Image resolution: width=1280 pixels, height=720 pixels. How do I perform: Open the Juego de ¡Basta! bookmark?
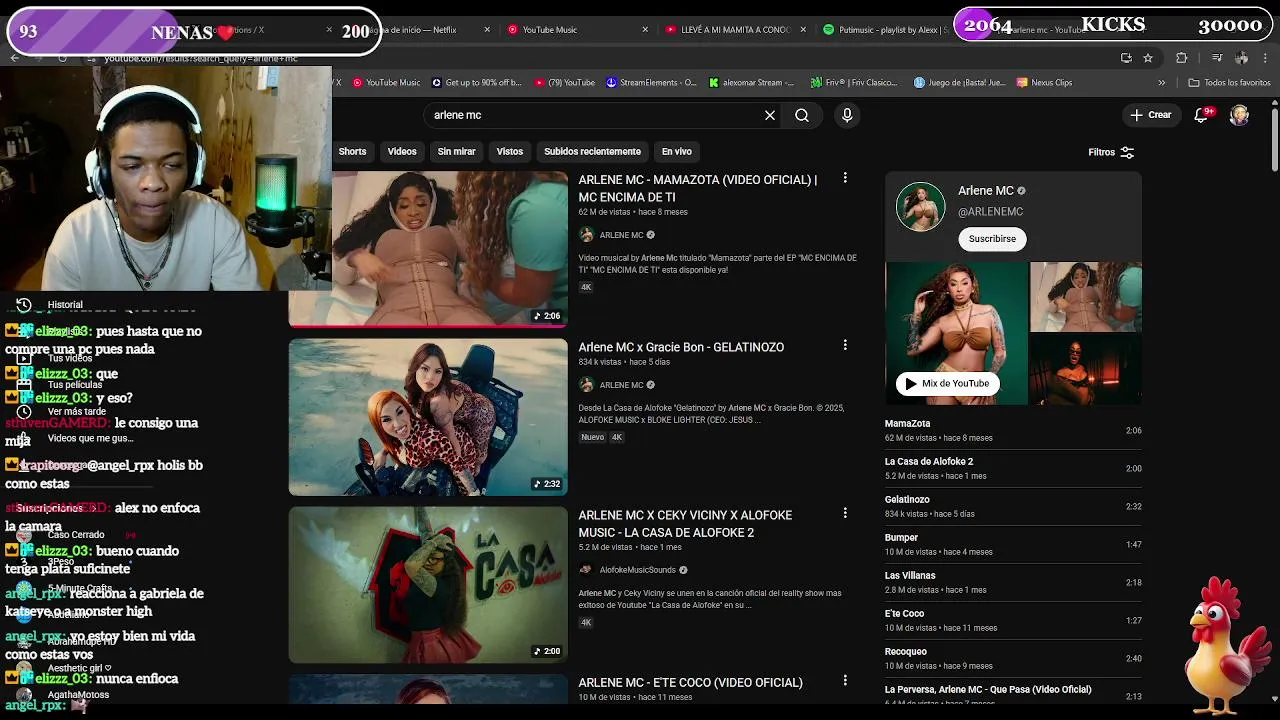coord(959,83)
